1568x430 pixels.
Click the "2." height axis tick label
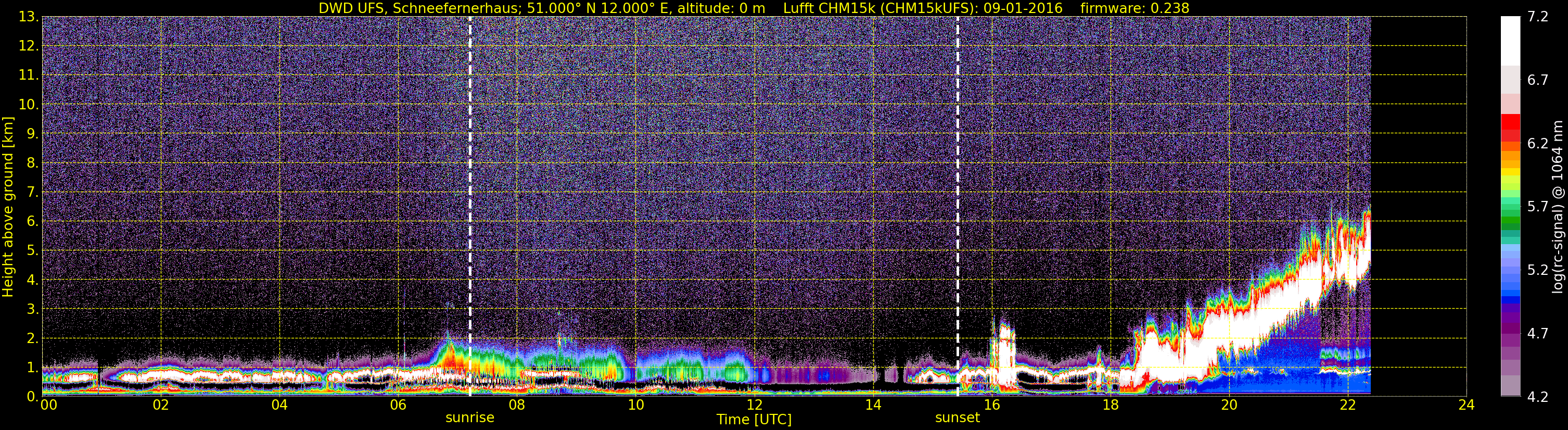[33, 339]
